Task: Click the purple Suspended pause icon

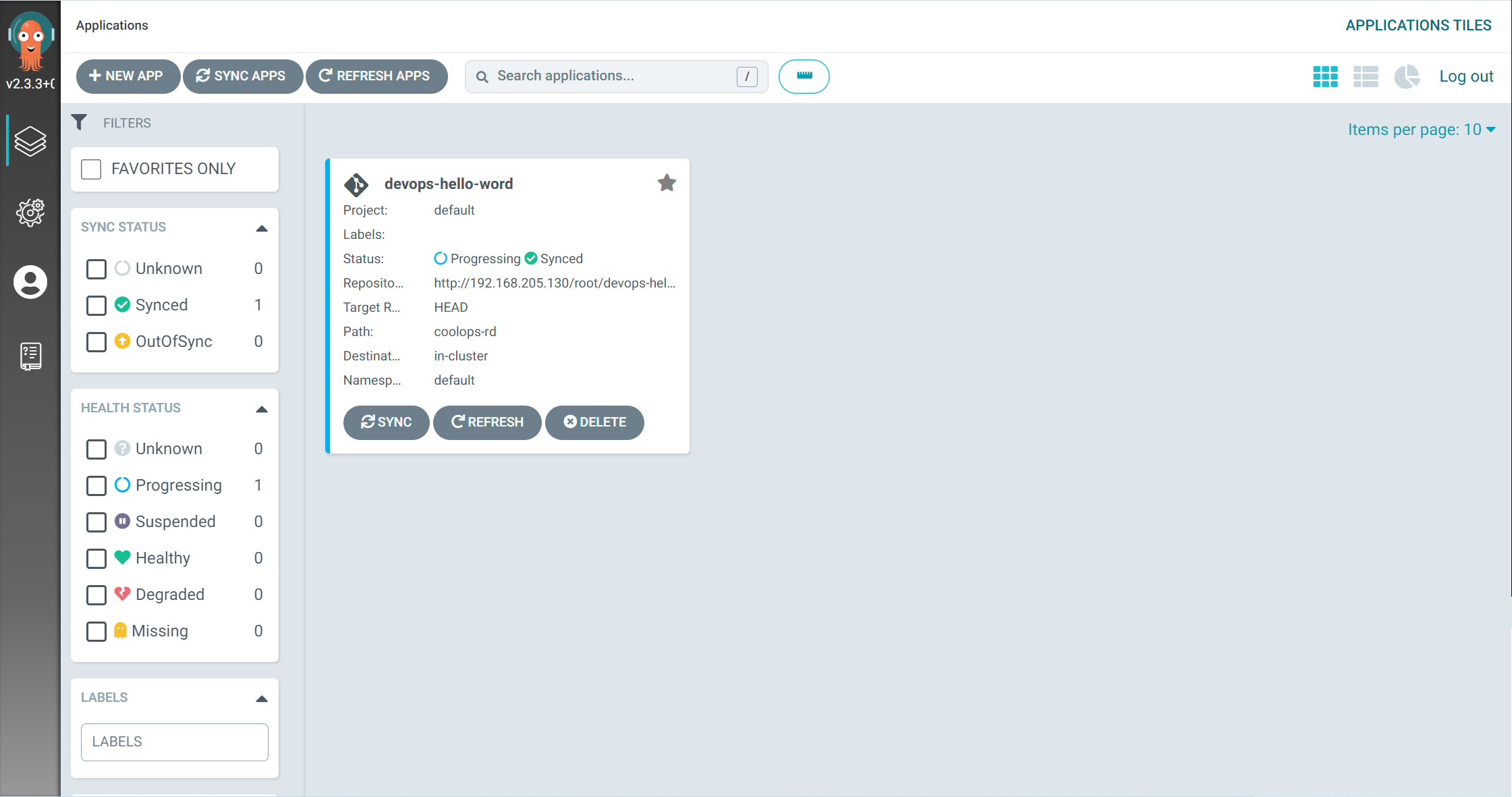Action: (122, 521)
